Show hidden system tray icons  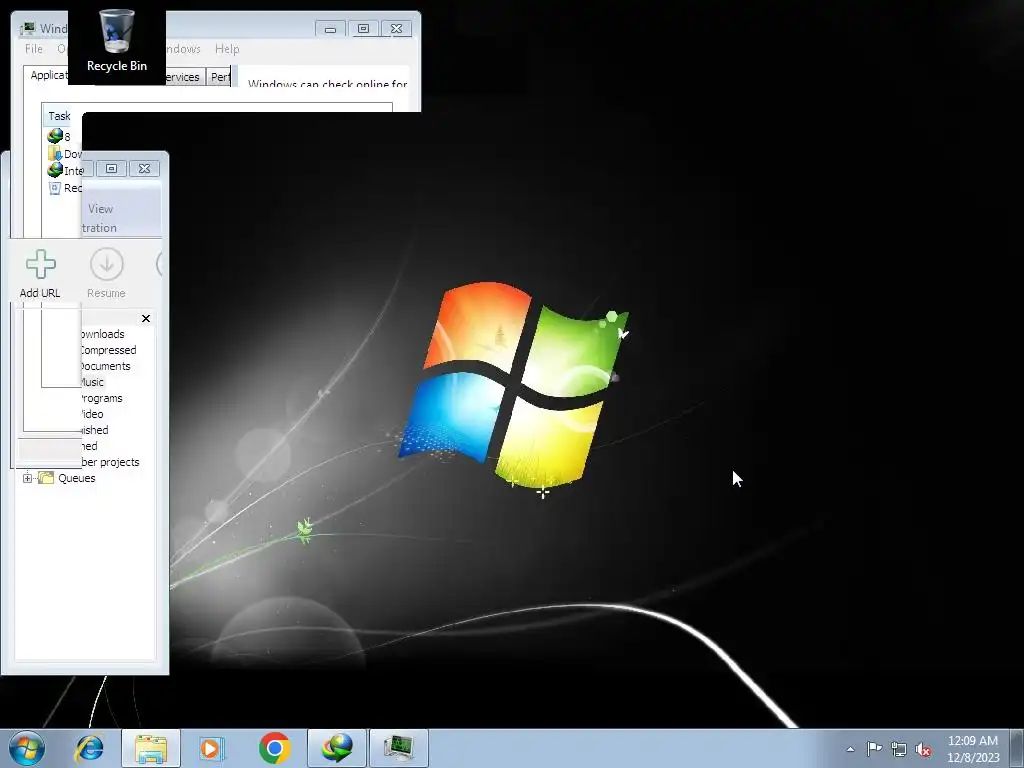tap(850, 749)
